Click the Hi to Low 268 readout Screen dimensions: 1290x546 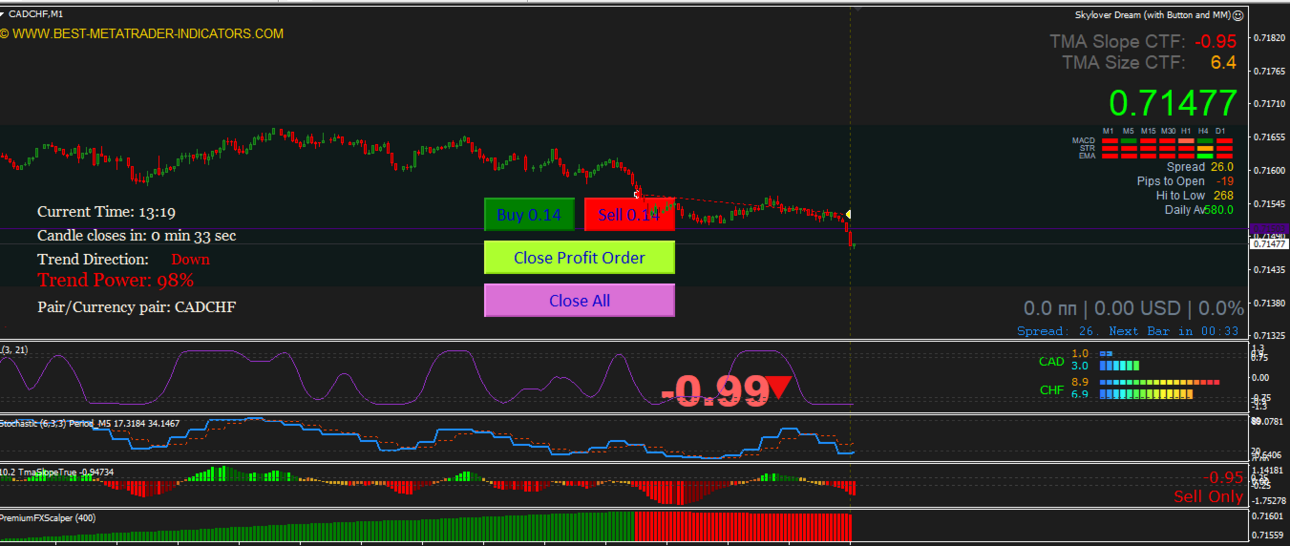click(1195, 195)
